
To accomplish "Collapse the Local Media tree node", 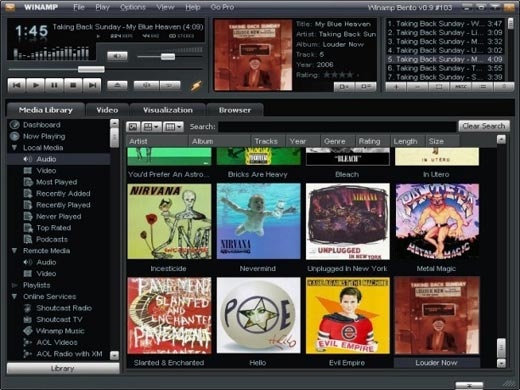I will point(14,148).
